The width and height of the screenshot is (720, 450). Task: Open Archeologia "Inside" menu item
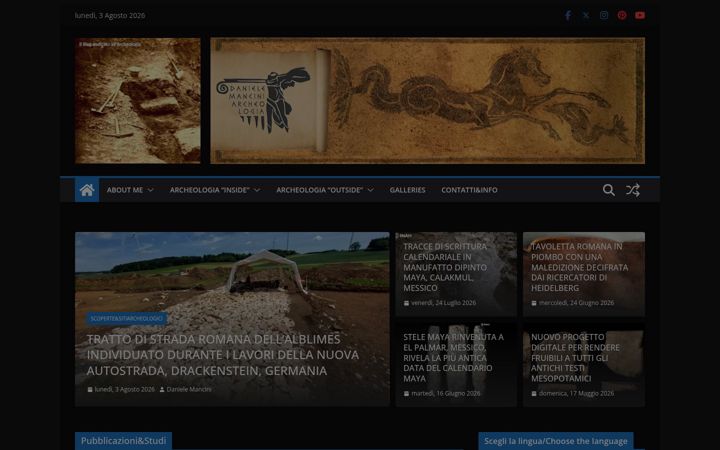point(209,190)
